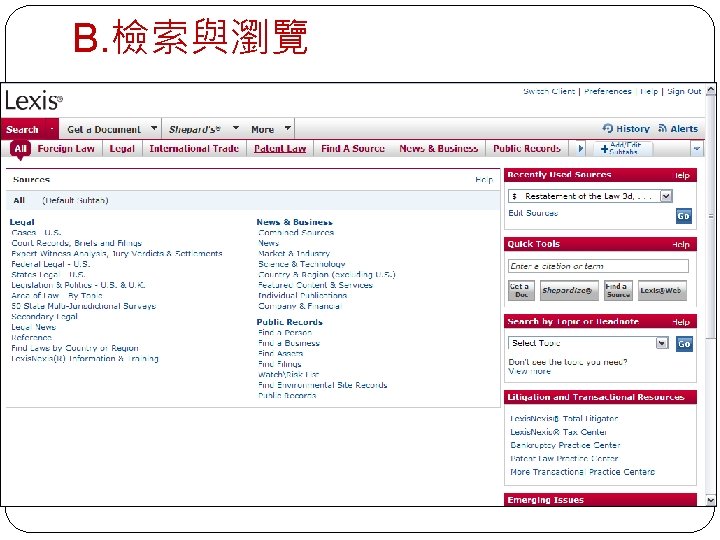
Task: Select the Search tab
Action: (22, 129)
